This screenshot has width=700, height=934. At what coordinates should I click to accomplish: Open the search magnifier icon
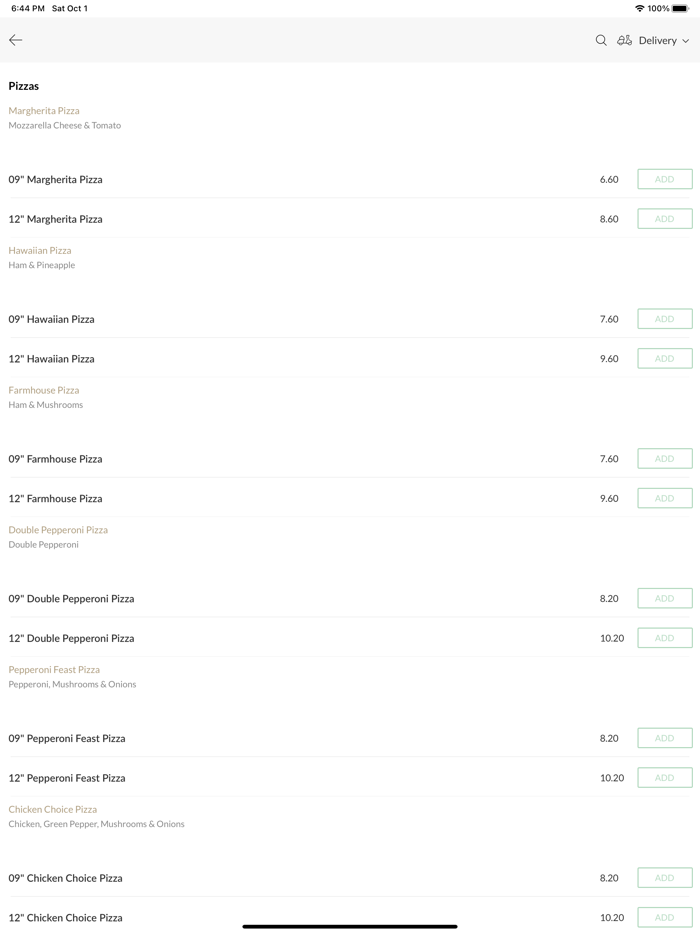(x=601, y=40)
